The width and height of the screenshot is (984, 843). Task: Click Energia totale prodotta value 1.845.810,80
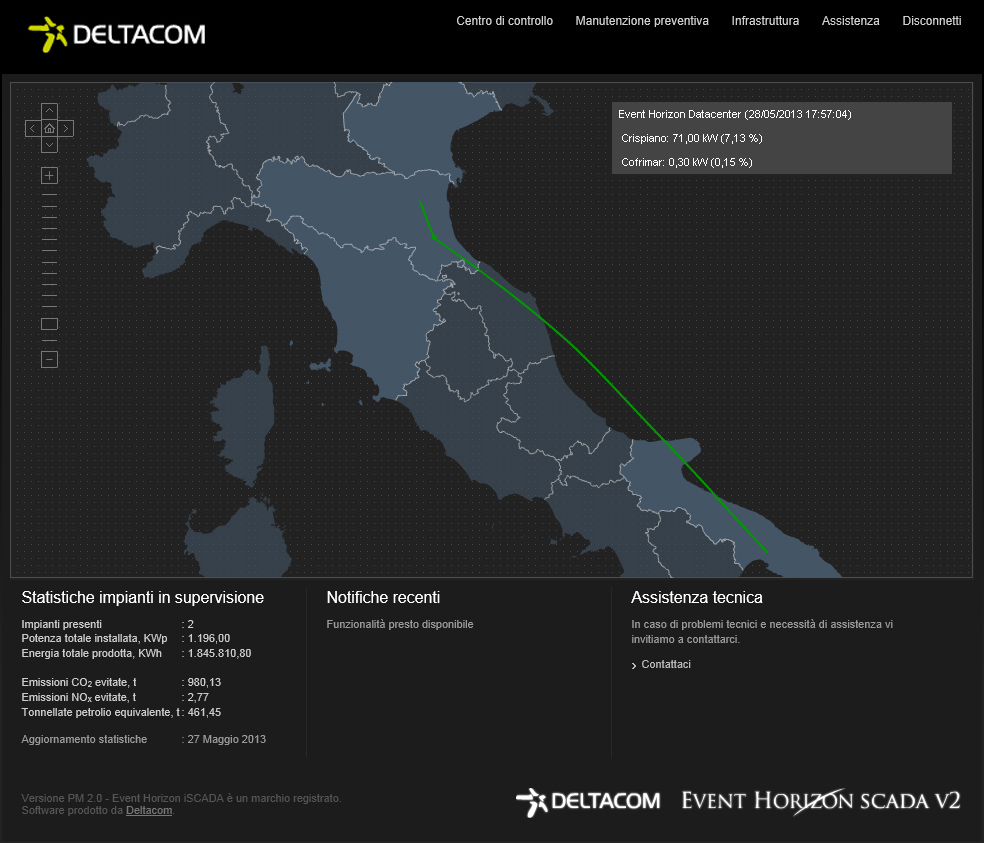coord(219,653)
